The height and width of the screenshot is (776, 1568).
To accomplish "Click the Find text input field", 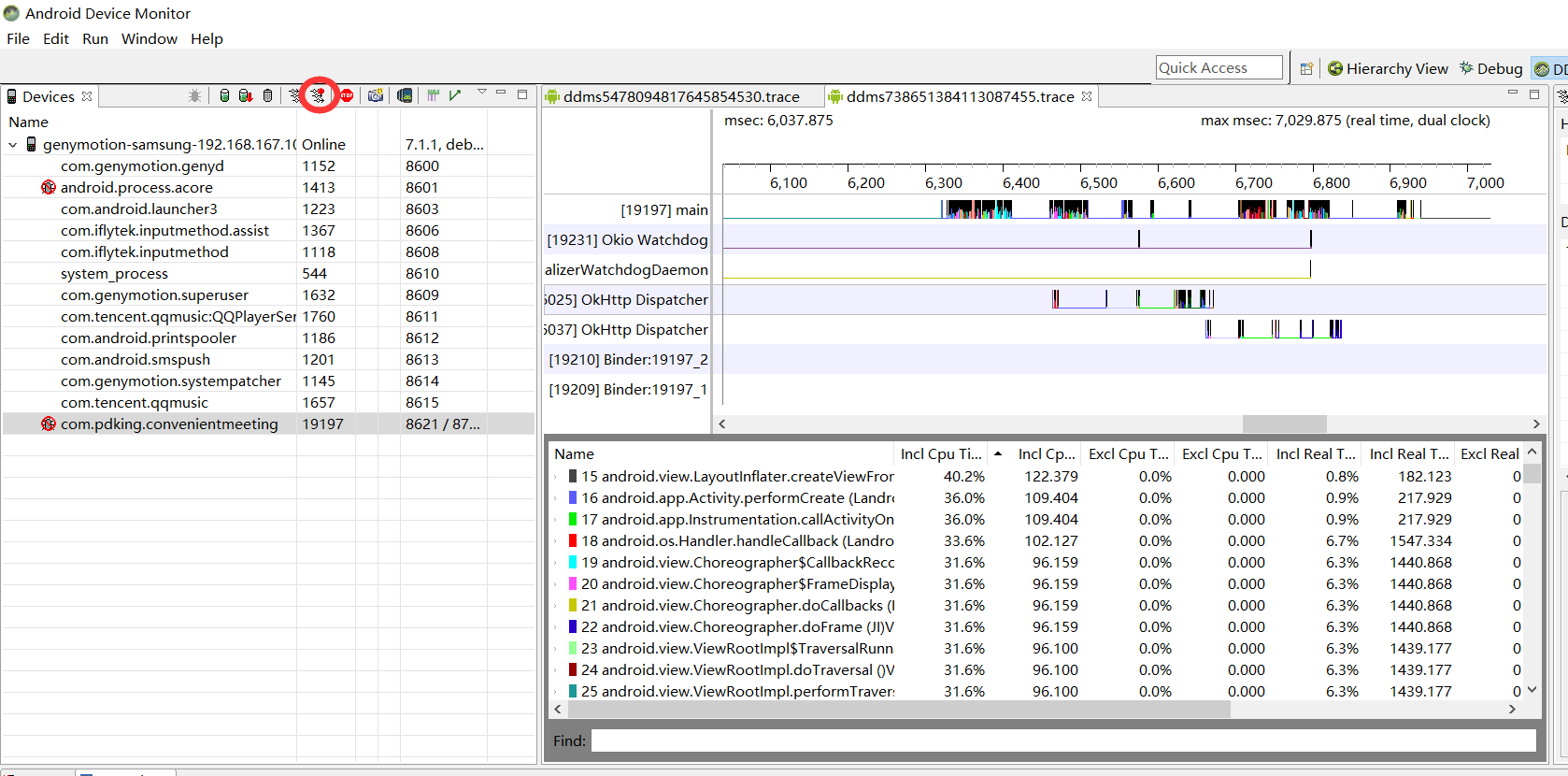I will point(1063,740).
